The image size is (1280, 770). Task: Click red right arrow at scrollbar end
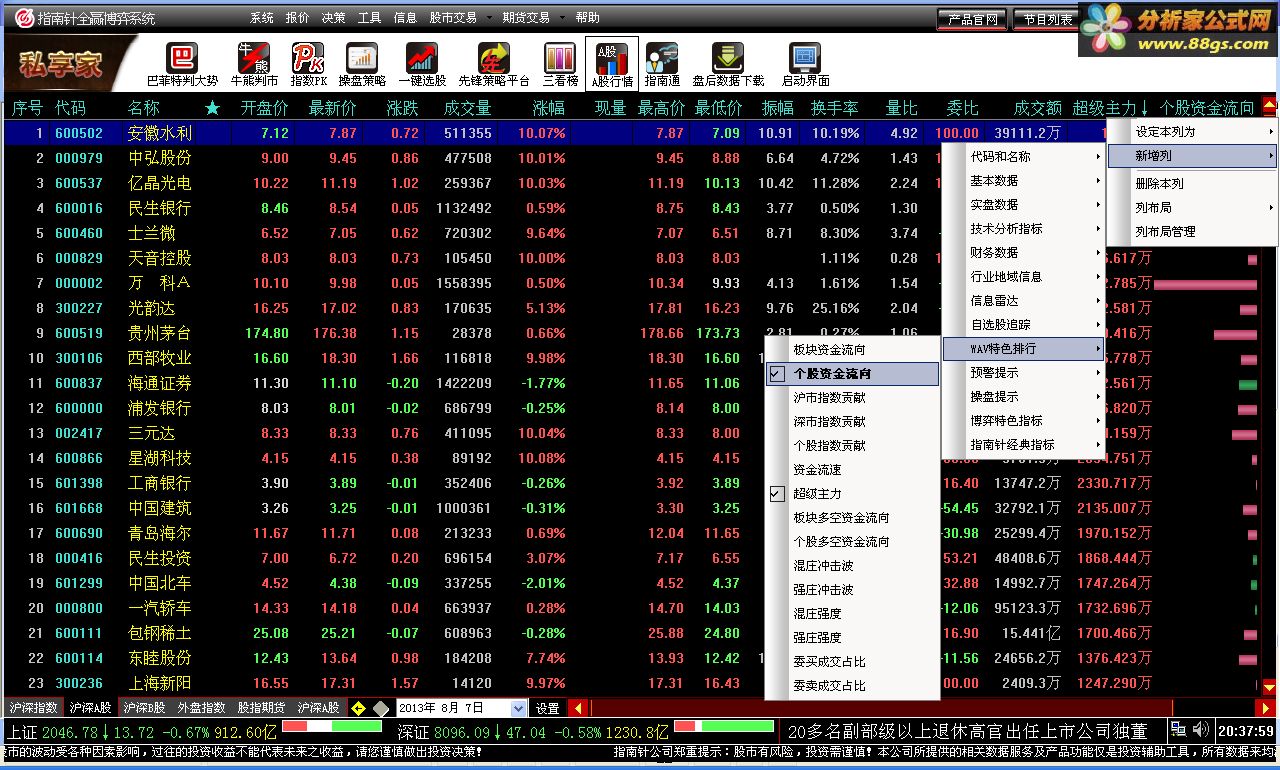[1265, 708]
